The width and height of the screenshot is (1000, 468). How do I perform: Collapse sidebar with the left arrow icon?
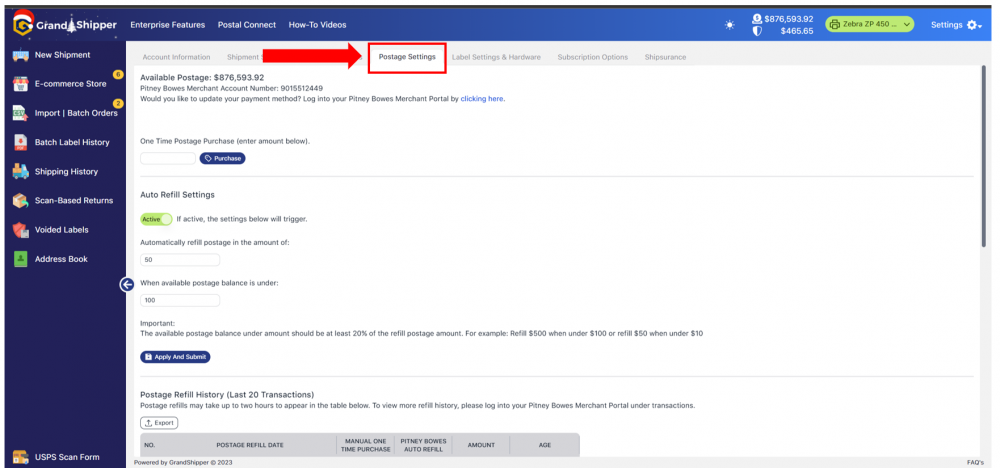pos(126,284)
